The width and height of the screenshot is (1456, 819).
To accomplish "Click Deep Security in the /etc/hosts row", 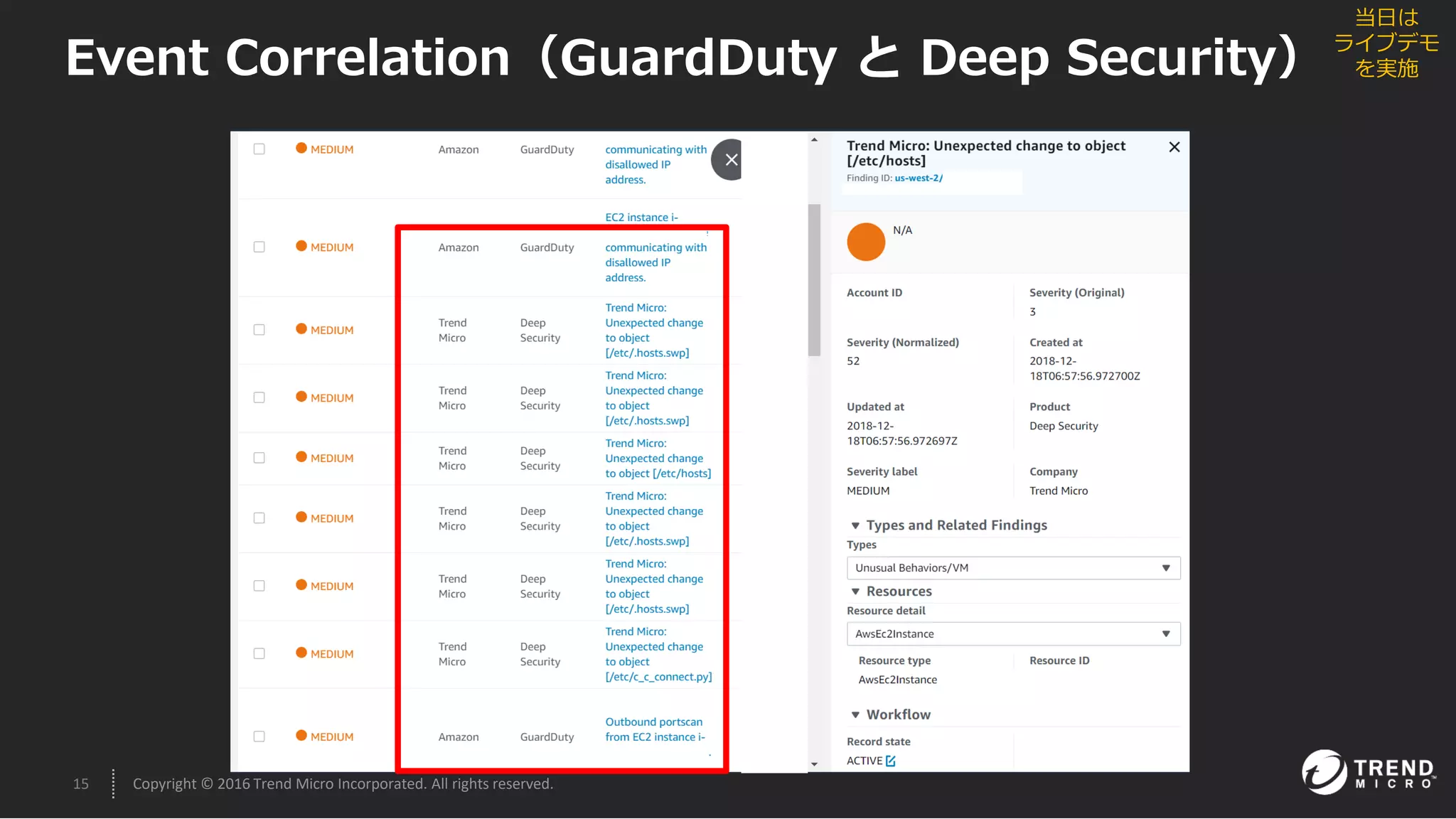I will (x=540, y=459).
